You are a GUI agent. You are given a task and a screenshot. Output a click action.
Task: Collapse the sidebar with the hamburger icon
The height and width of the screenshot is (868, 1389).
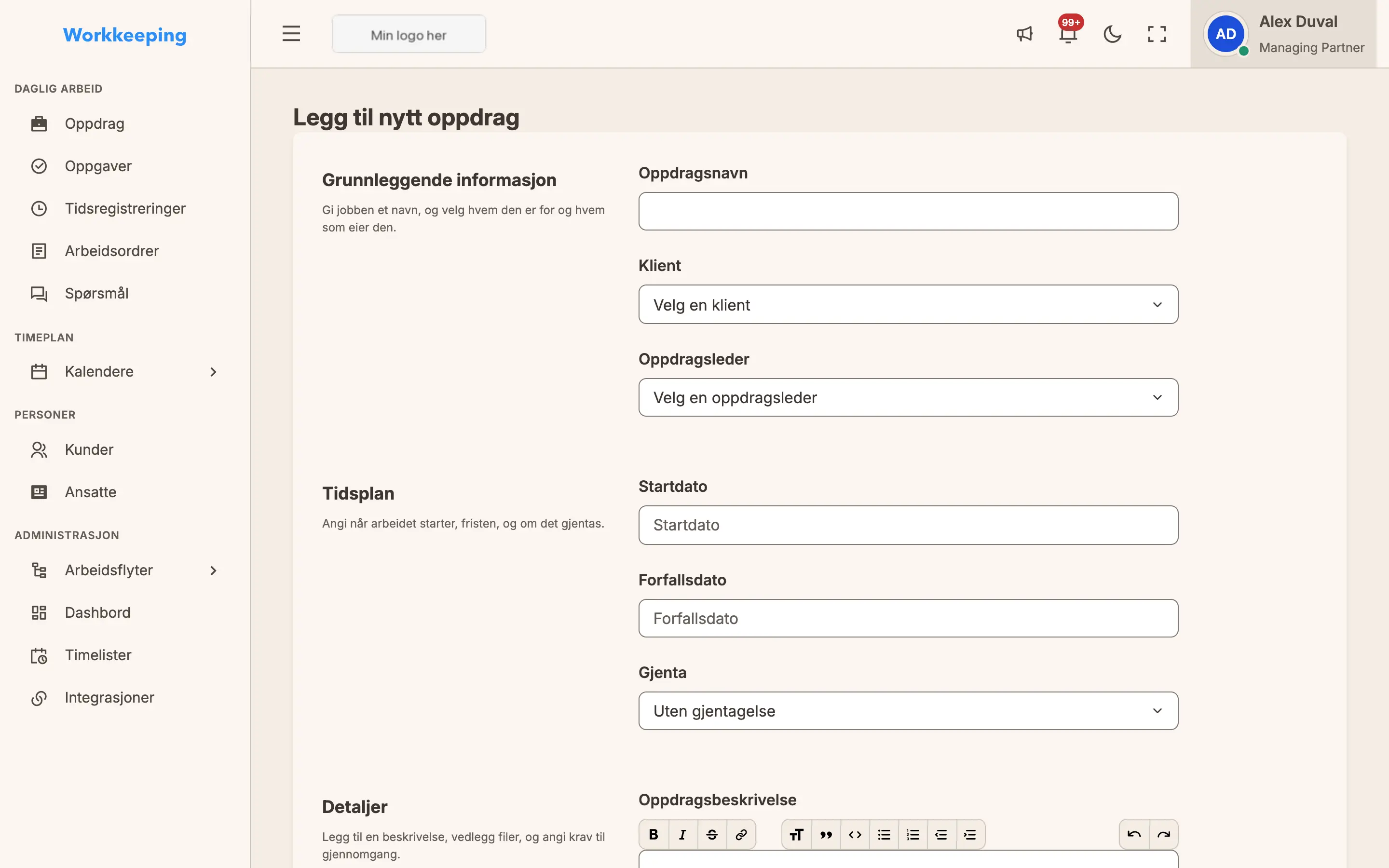(x=291, y=34)
